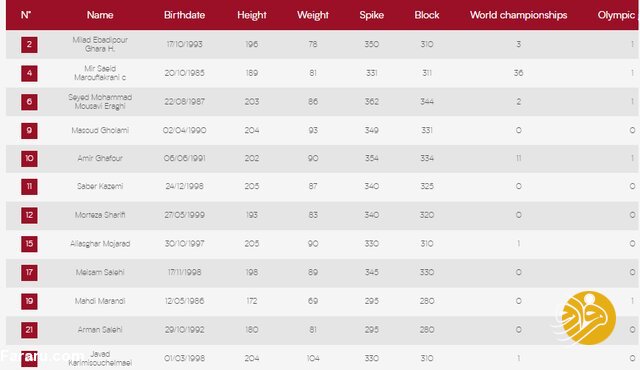Click the Spike column header
640x370 pixels.
click(x=371, y=15)
